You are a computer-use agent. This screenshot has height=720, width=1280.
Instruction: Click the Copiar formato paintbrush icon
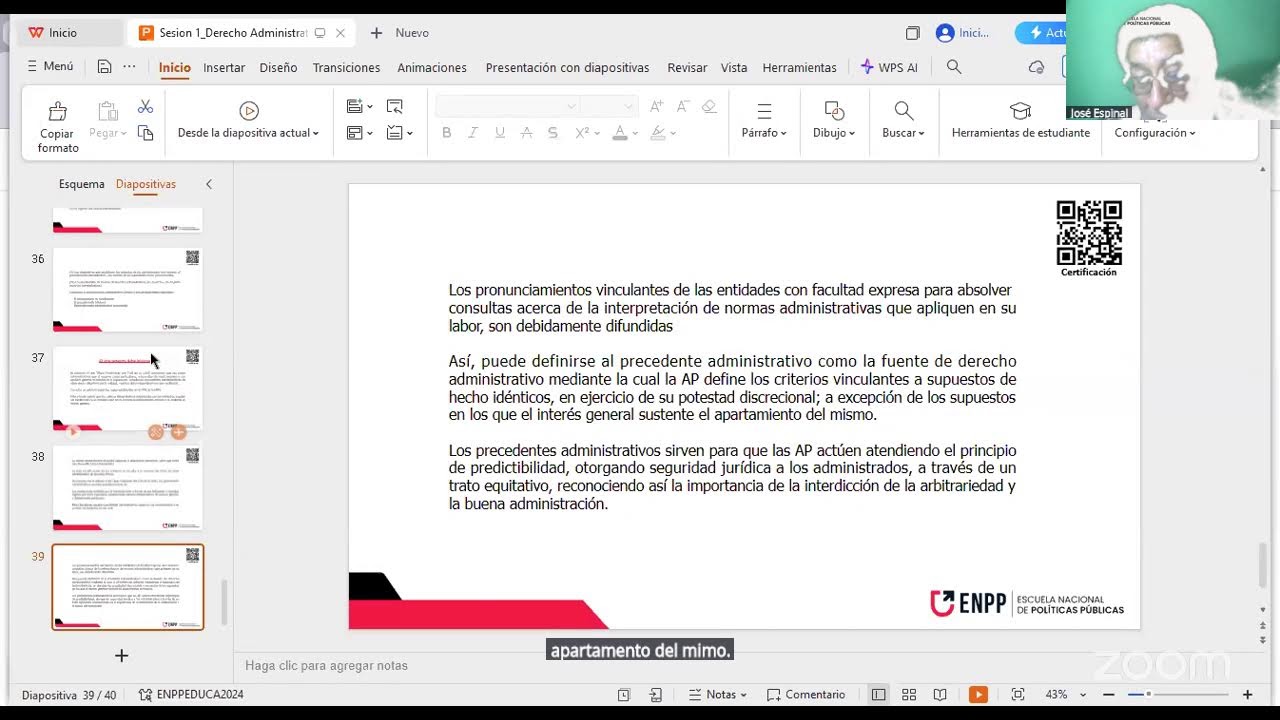pos(58,110)
